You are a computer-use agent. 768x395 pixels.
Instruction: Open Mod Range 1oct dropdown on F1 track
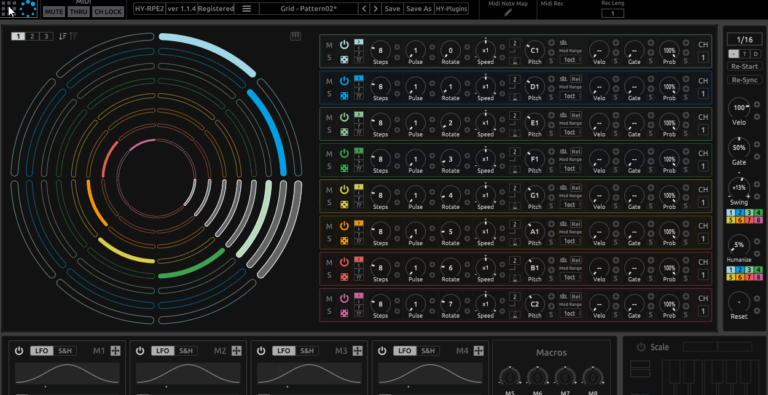point(571,169)
